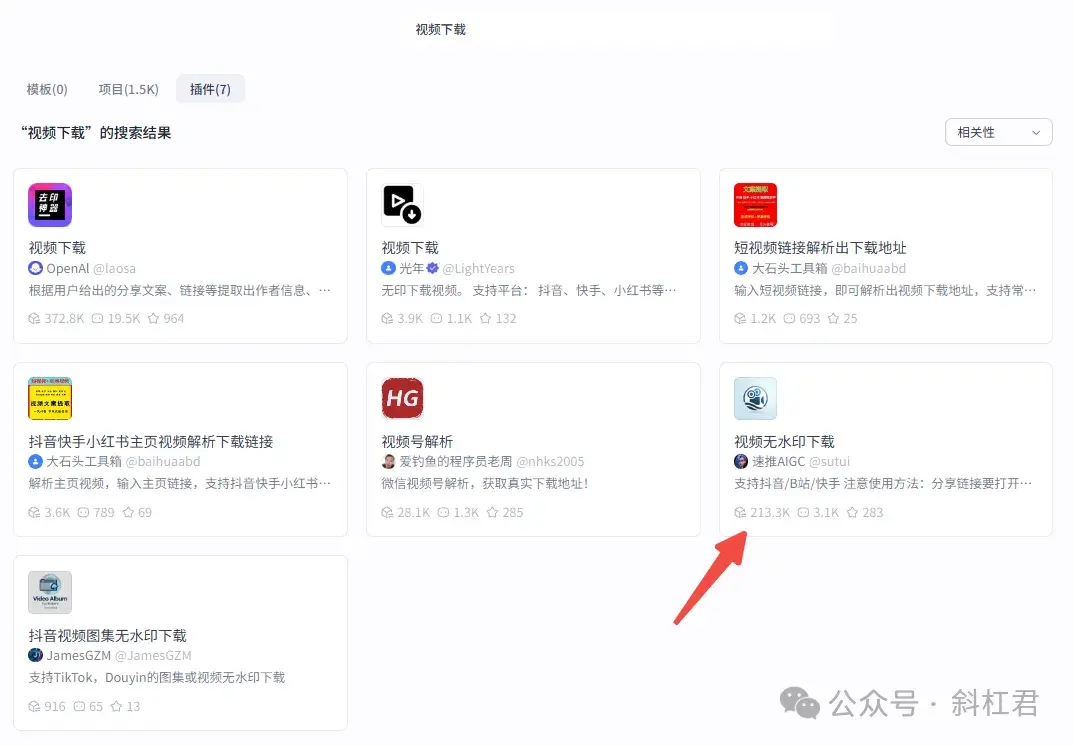The height and width of the screenshot is (746, 1073).
Task: Click the bot icon next to 3.1K
Action: click(x=803, y=512)
